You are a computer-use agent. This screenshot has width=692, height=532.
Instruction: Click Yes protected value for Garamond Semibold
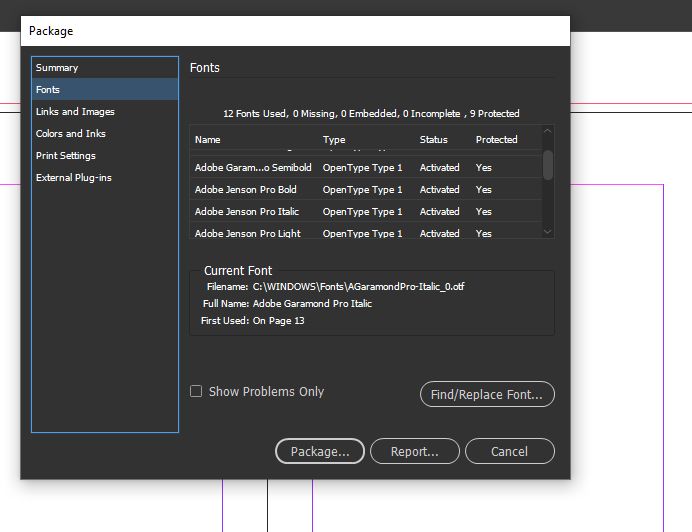click(484, 167)
